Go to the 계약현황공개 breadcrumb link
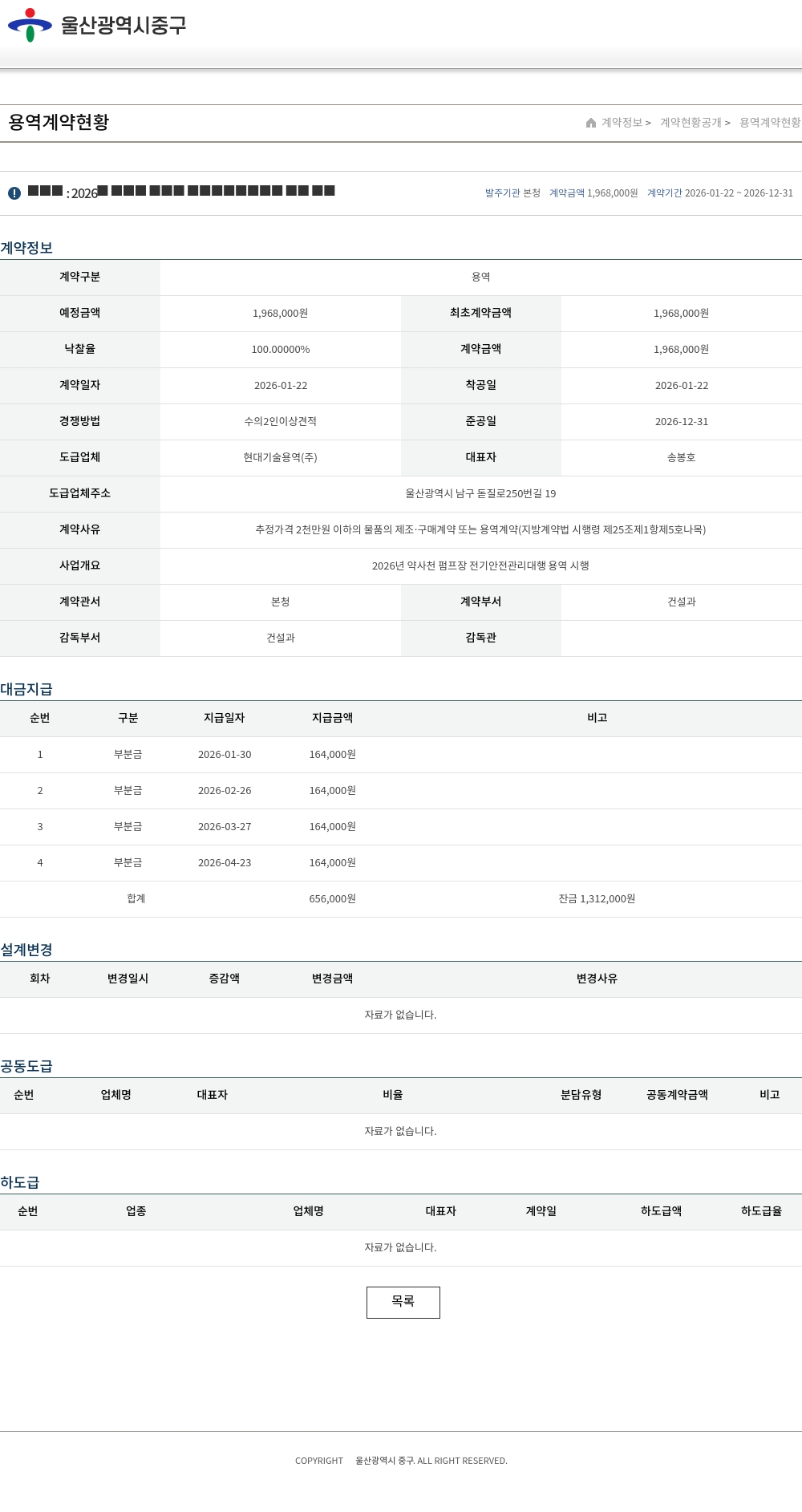 pyautogui.click(x=691, y=123)
